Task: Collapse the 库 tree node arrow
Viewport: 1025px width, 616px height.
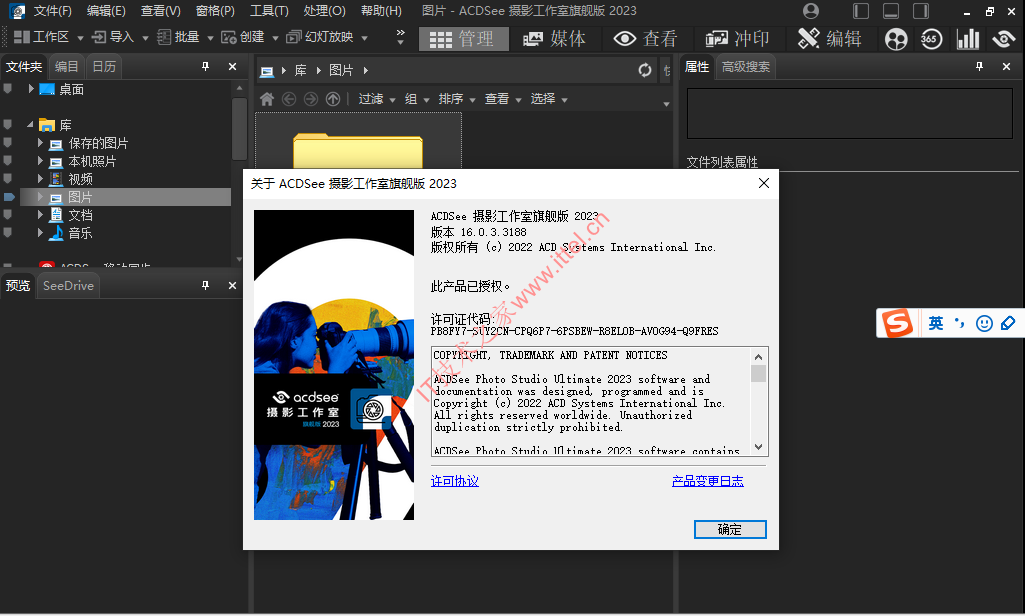Action: tap(30, 124)
